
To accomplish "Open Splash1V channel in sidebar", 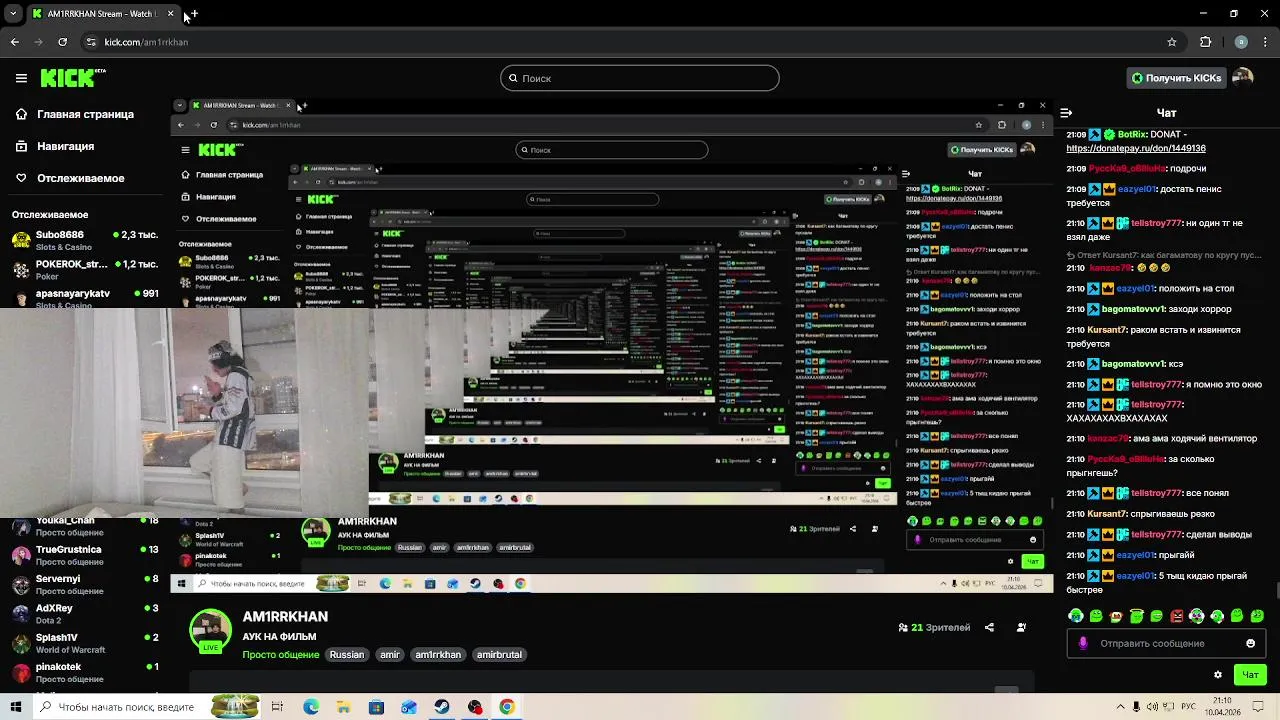I will click(x=85, y=643).
